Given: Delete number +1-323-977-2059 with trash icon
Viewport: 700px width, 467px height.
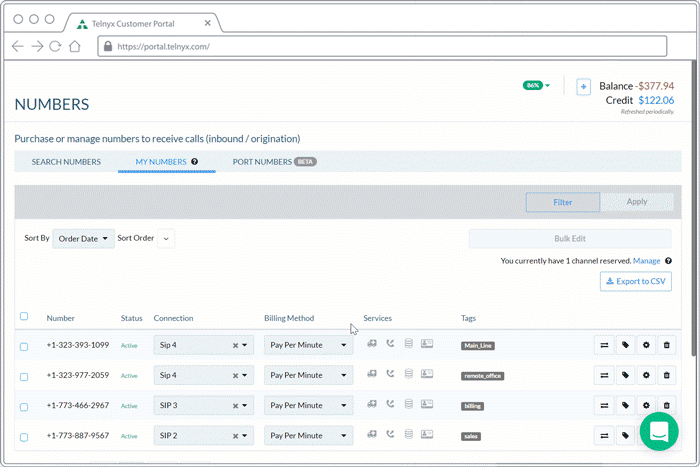Looking at the screenshot, I should click(x=667, y=375).
